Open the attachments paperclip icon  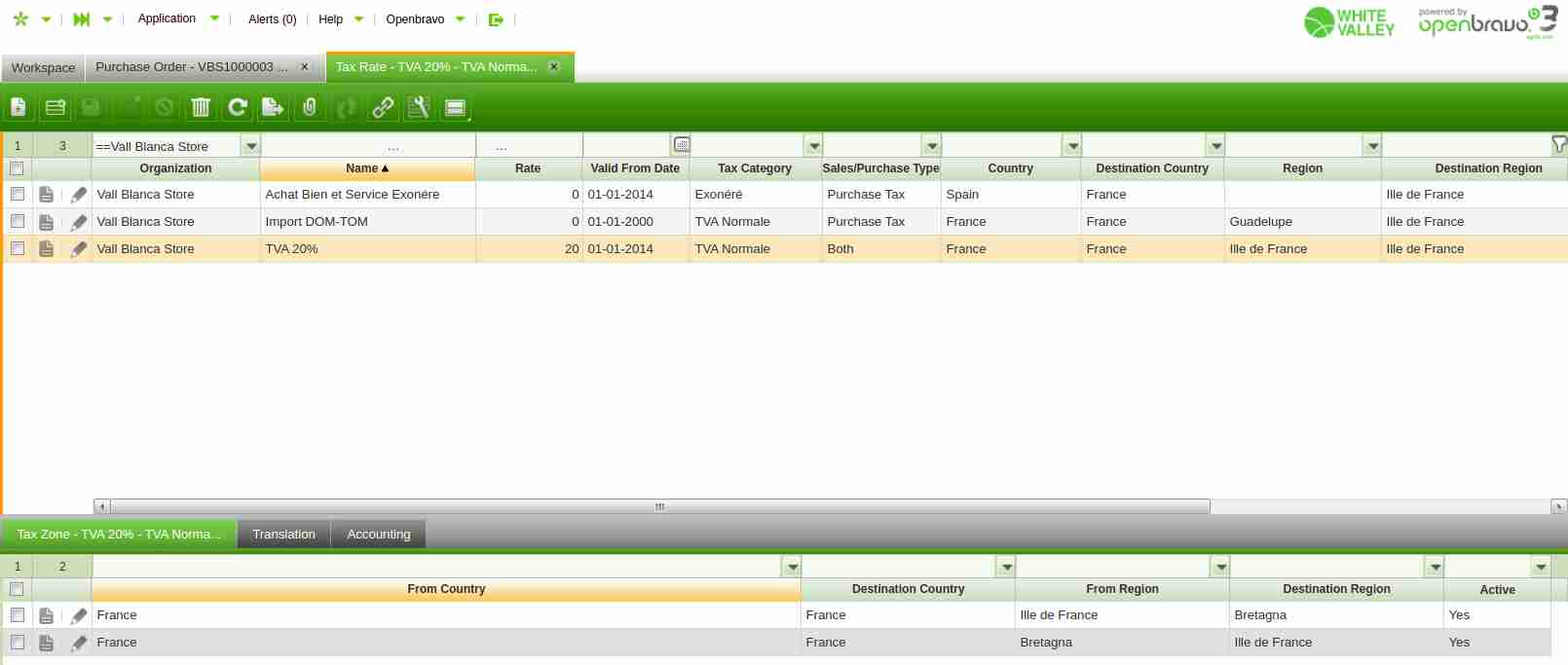point(310,107)
